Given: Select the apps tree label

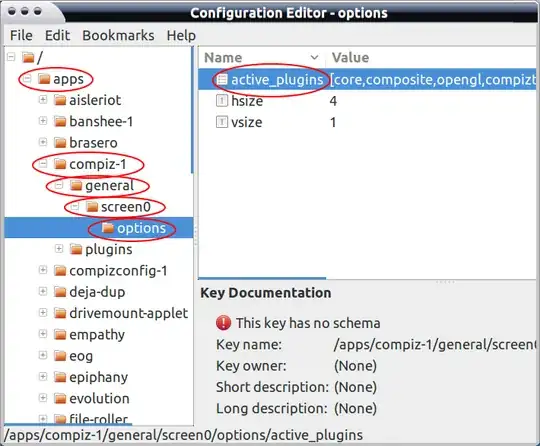Looking at the screenshot, I should pos(68,80).
